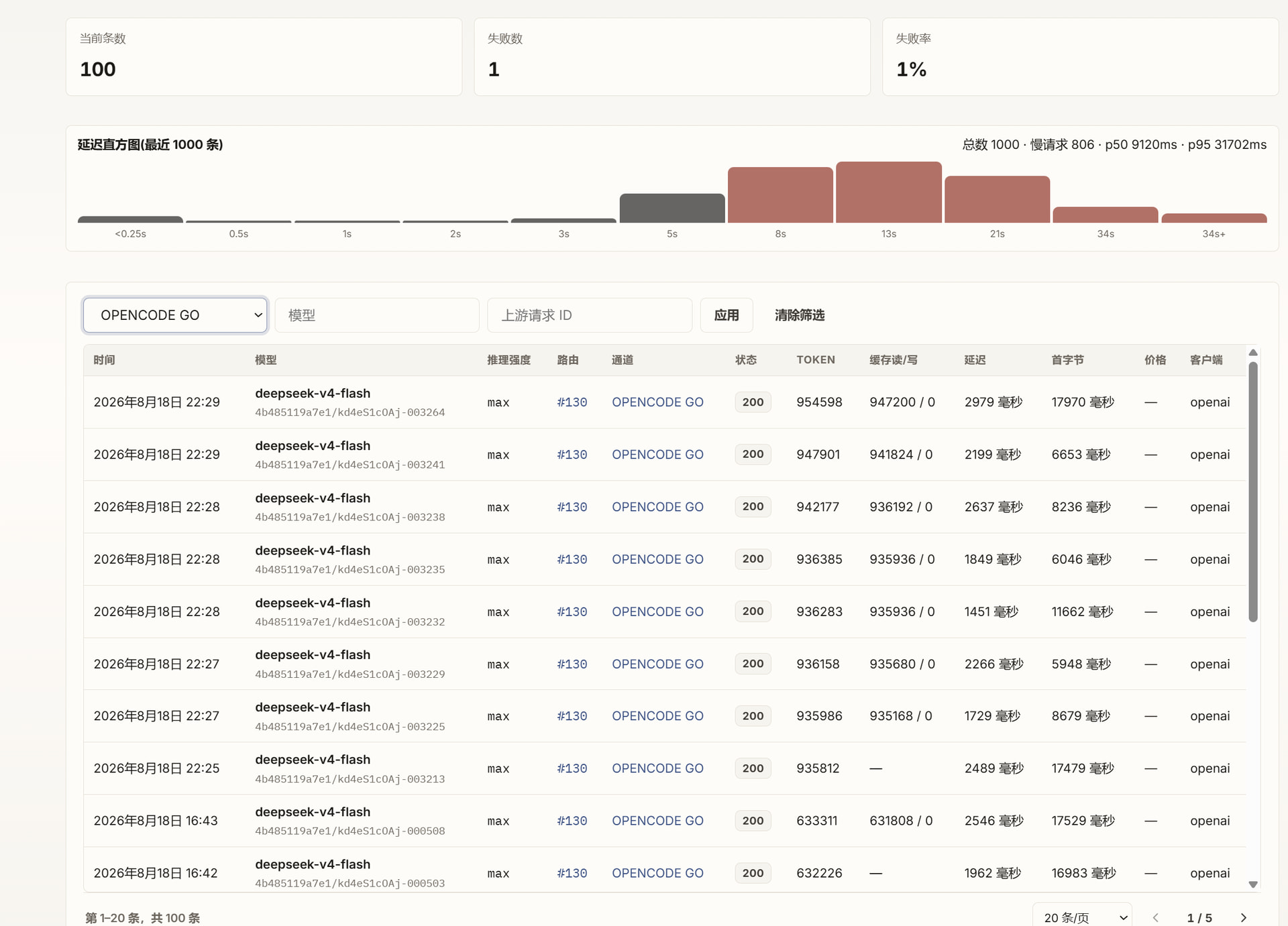1288x926 pixels.
Task: Click the TOKEN column header
Action: tap(816, 360)
